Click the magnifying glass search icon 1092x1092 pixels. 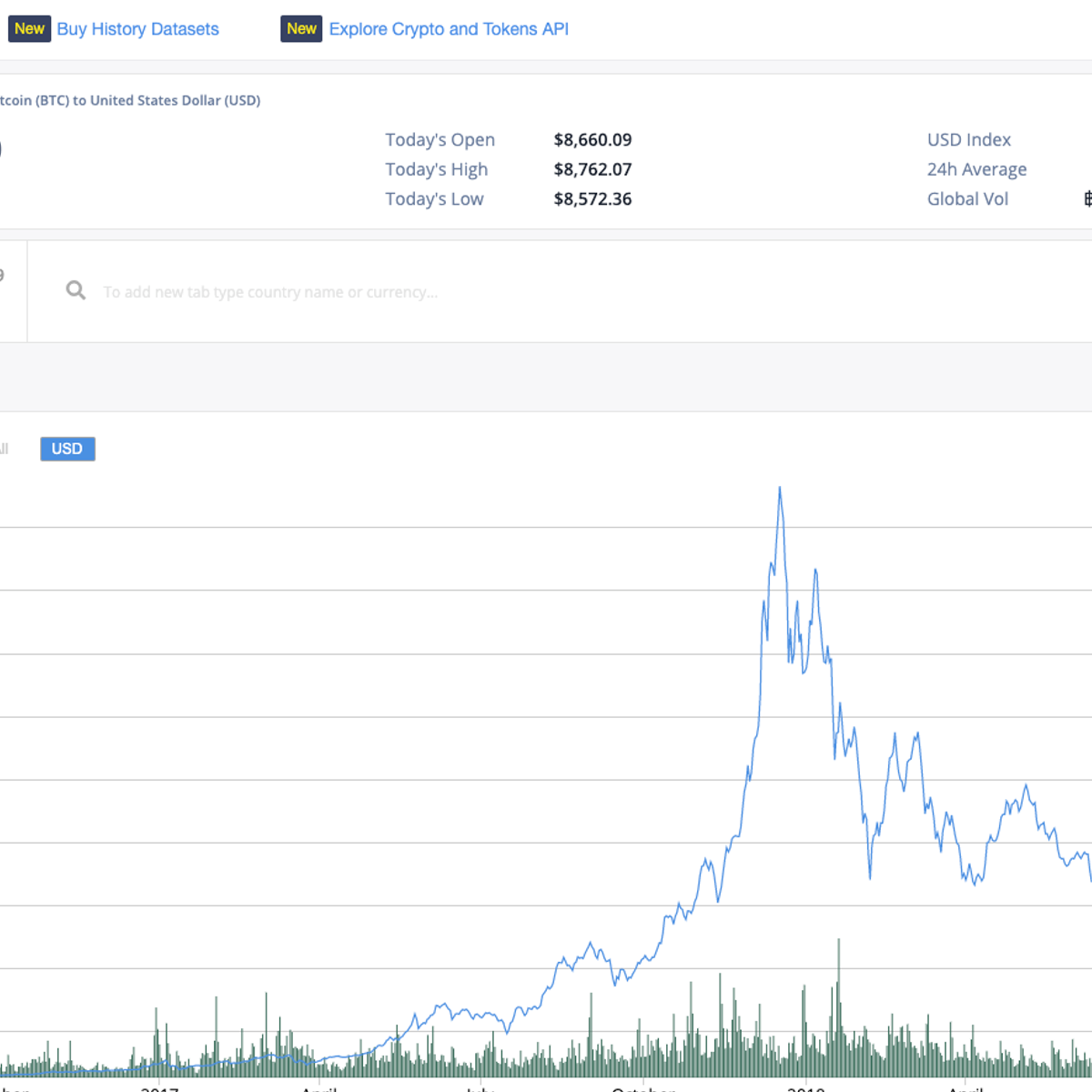76,290
